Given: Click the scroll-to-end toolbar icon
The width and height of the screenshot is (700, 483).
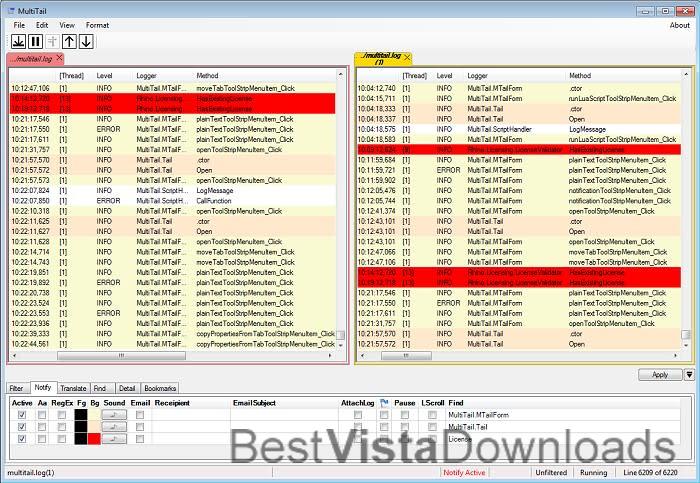Looking at the screenshot, I should (x=18, y=42).
